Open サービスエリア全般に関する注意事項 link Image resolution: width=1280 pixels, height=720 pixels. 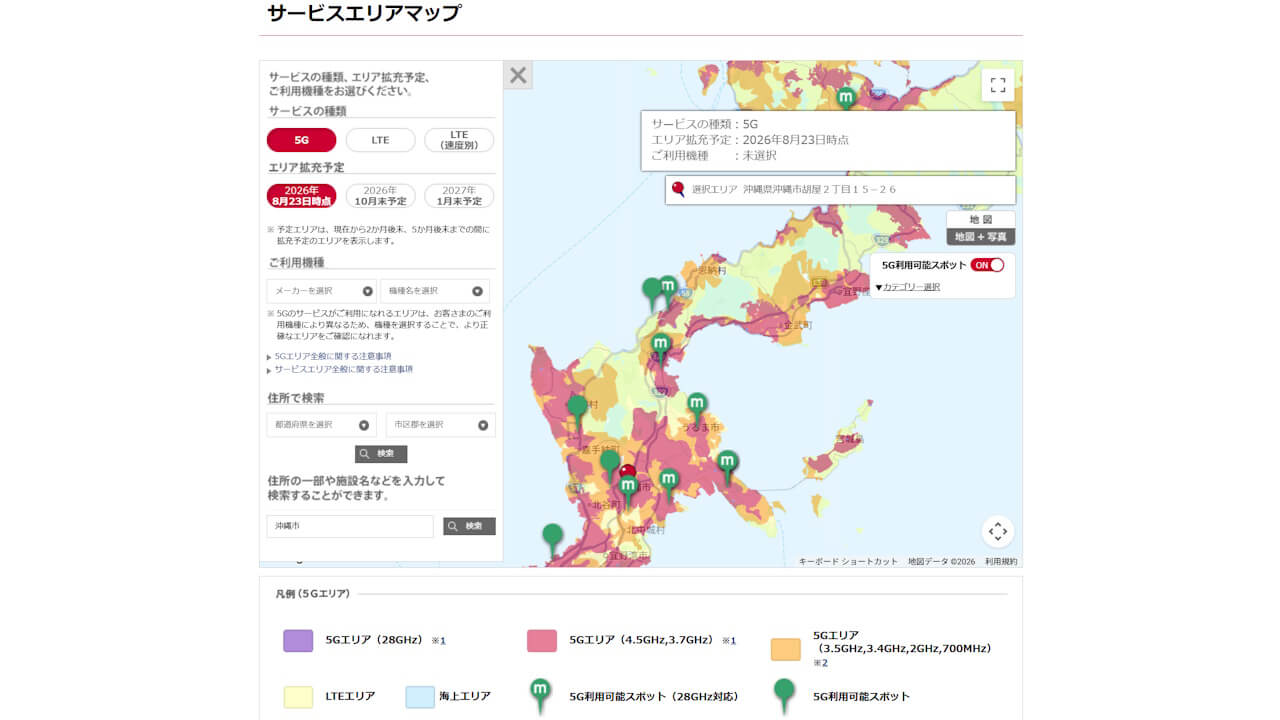(344, 369)
